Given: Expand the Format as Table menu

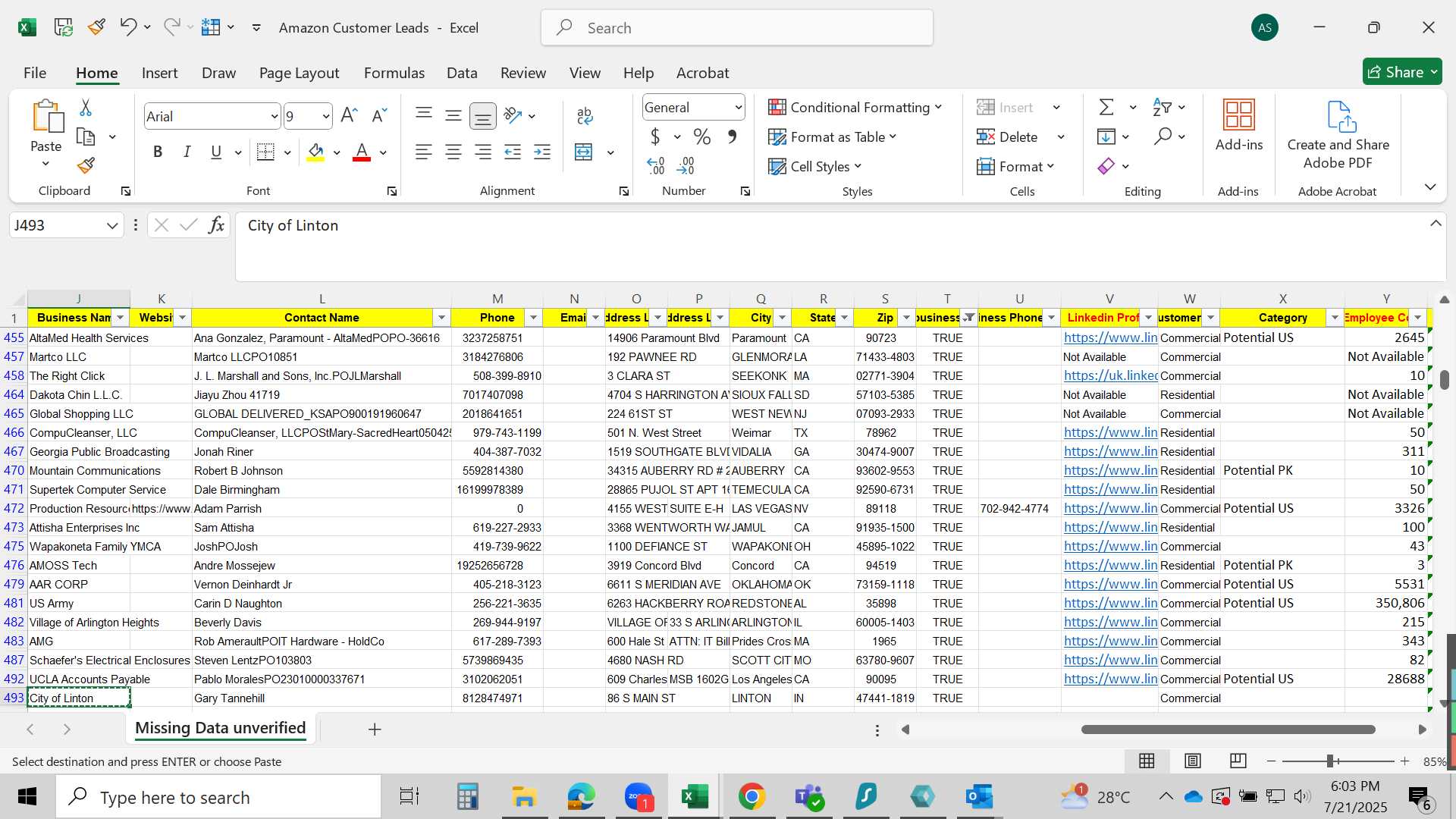Looking at the screenshot, I should 833,136.
